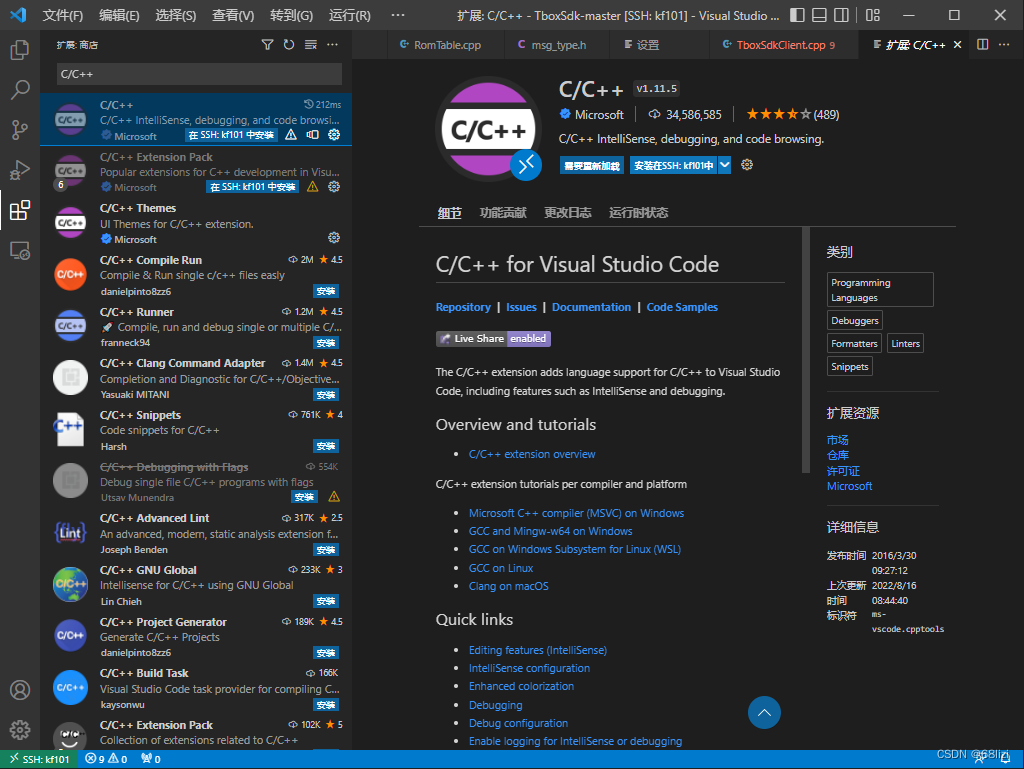This screenshot has height=769, width=1024.
Task: Open the Extensions view icon
Action: (x=20, y=210)
